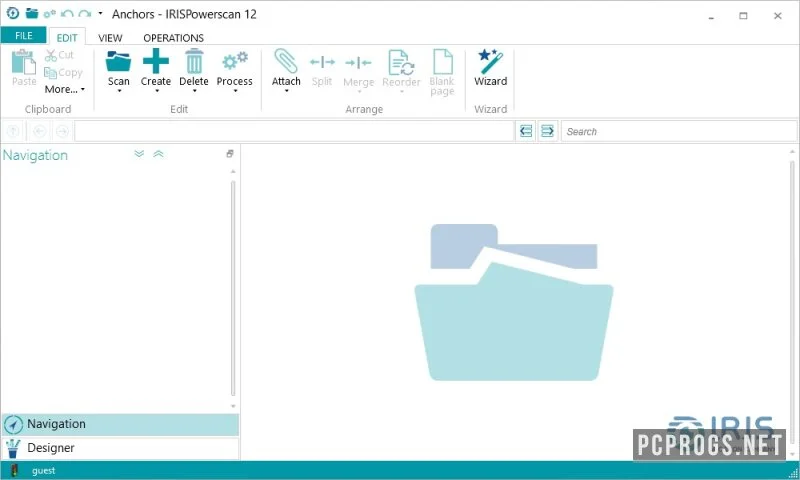This screenshot has height=480, width=800.
Task: Switch to the VIEW tab
Action: point(110,38)
